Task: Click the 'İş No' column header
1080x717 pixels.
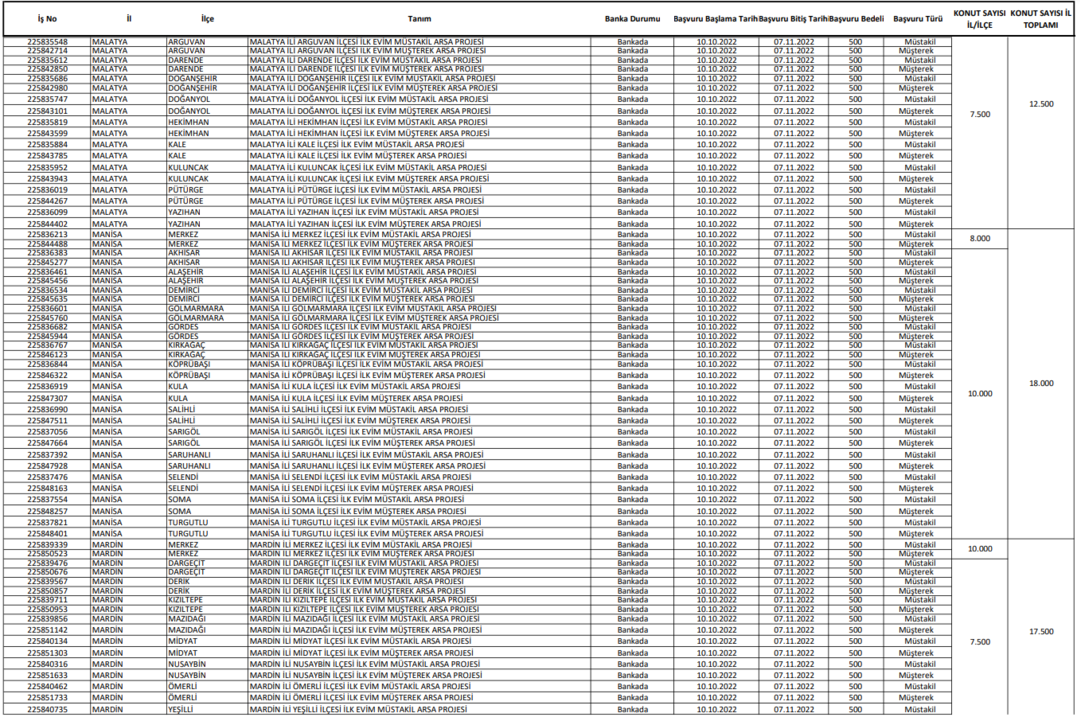Action: [x=47, y=19]
